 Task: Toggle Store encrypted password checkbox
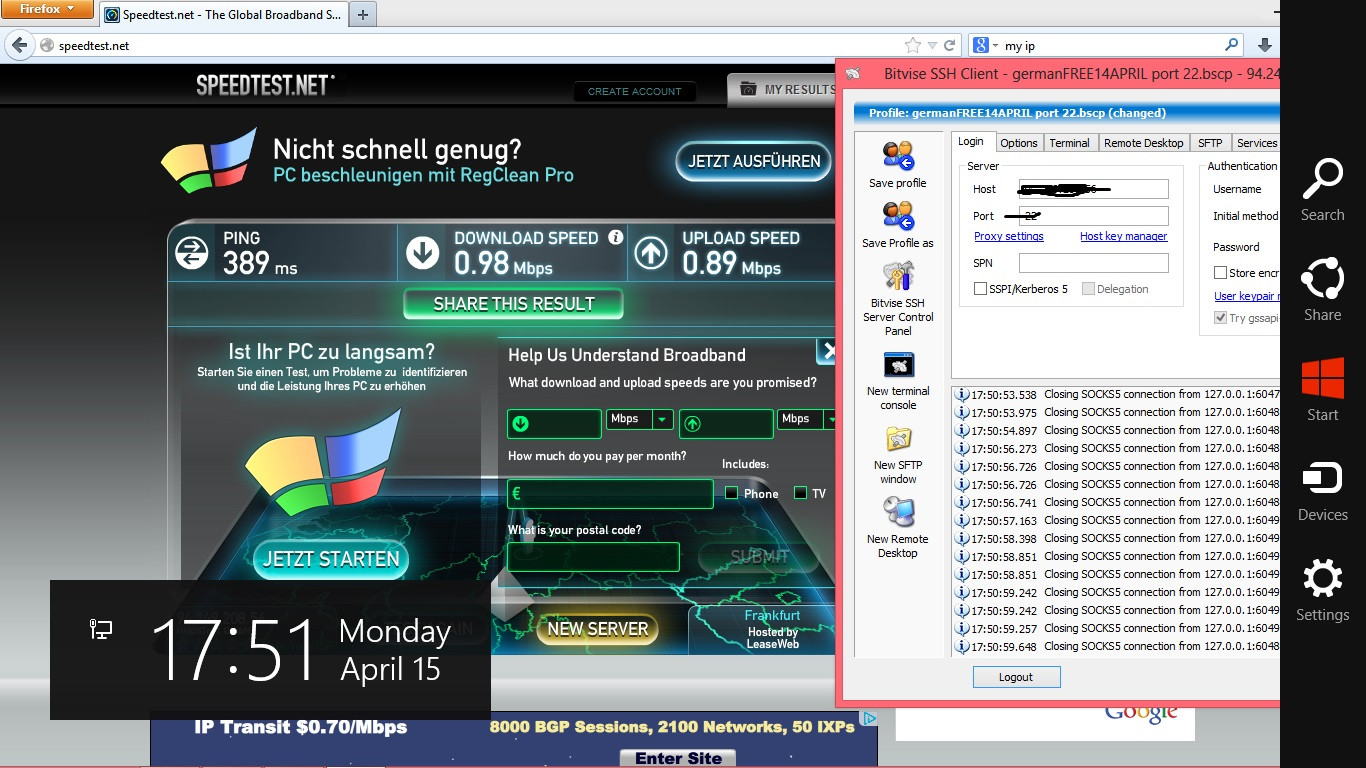coord(1220,273)
